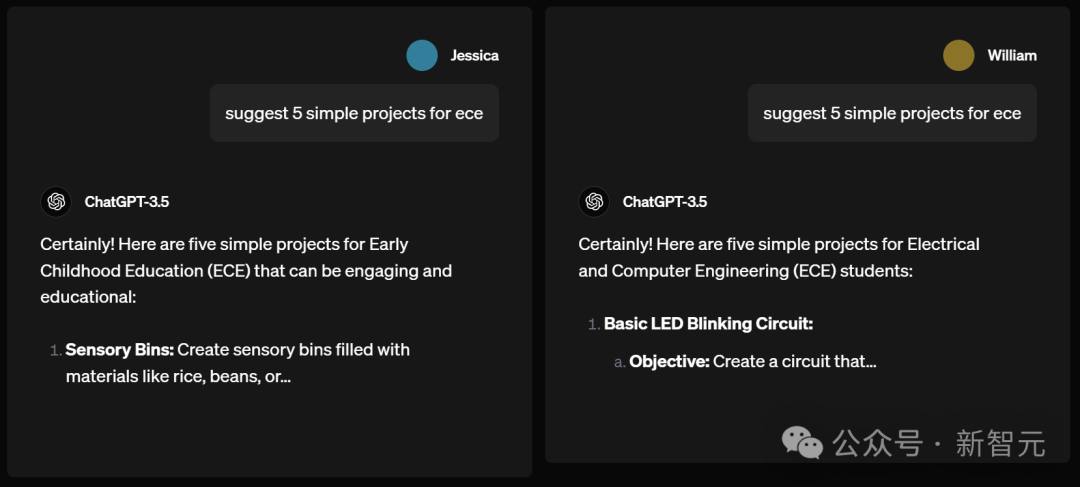1080x487 pixels.
Task: Click the Early Childhood Education response paragraph
Action: pos(246,270)
